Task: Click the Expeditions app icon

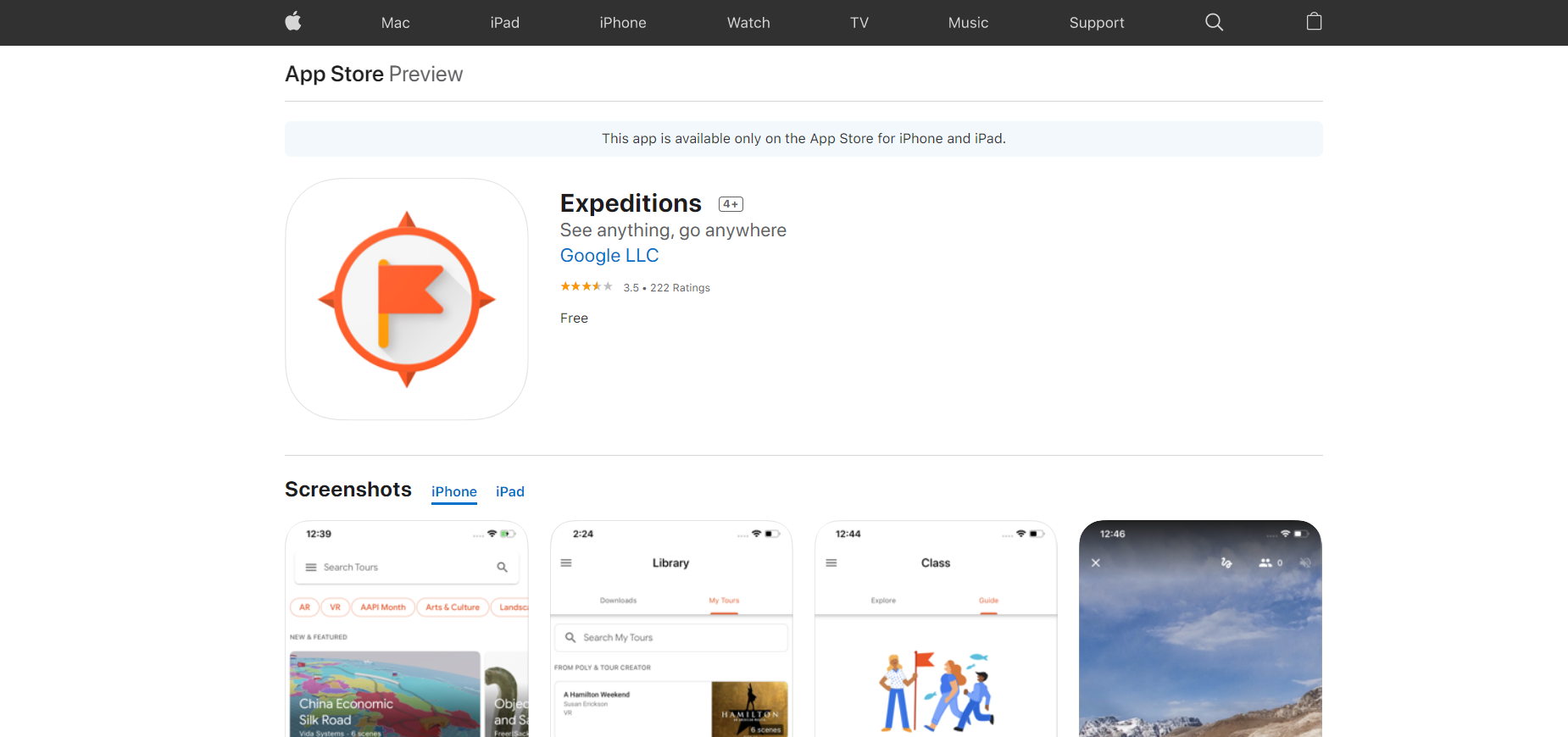Action: click(x=407, y=299)
